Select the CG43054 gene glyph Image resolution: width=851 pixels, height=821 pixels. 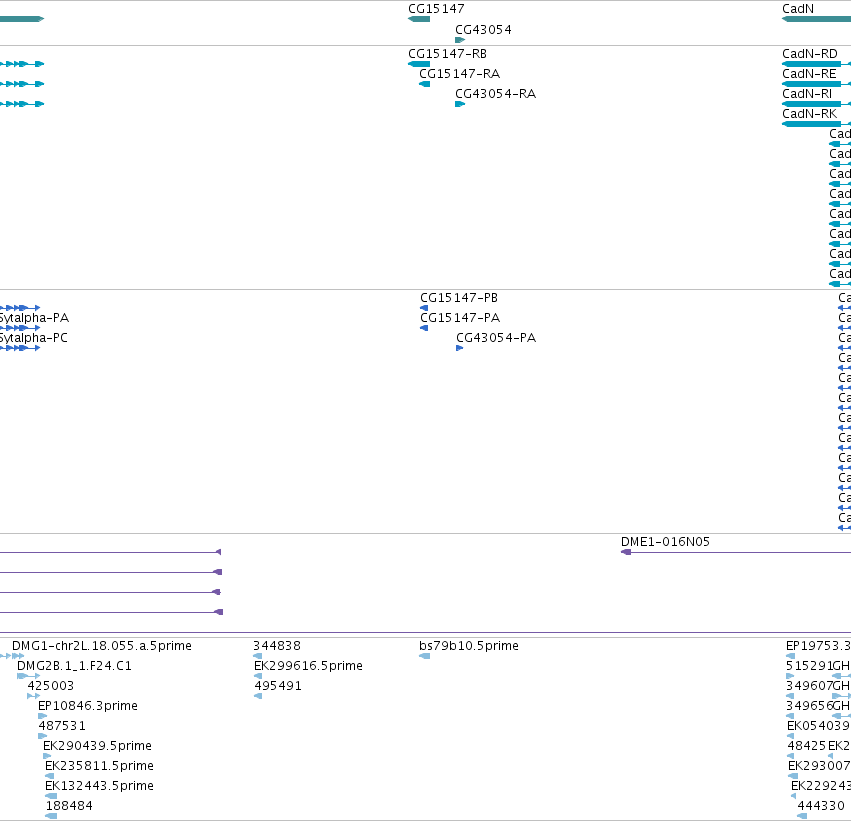[460, 40]
